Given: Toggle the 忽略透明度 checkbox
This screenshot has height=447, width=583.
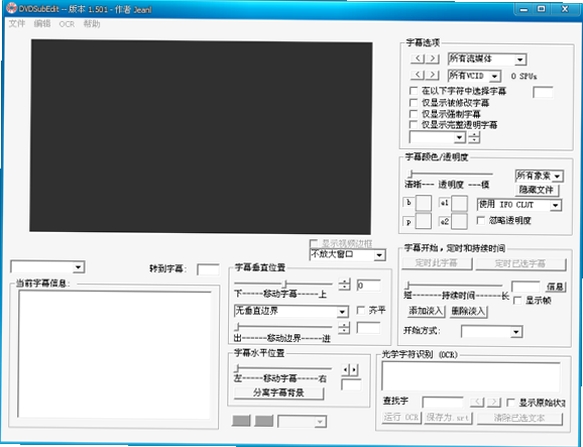Looking at the screenshot, I should (481, 220).
